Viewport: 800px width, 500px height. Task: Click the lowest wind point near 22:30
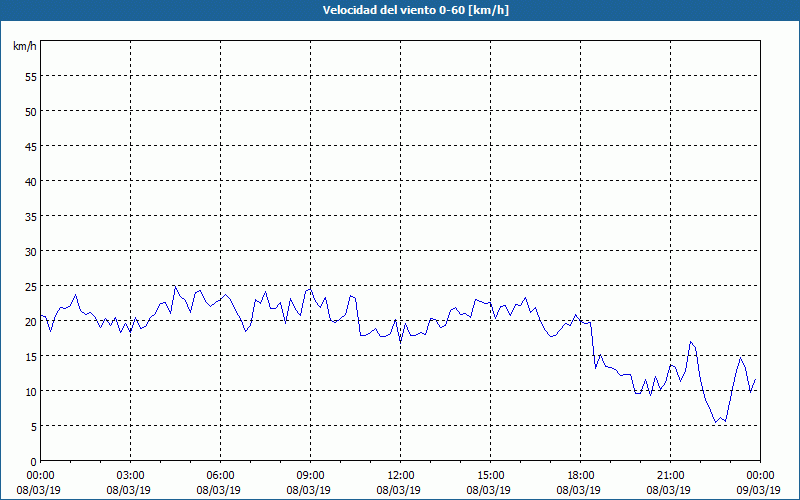click(715, 422)
